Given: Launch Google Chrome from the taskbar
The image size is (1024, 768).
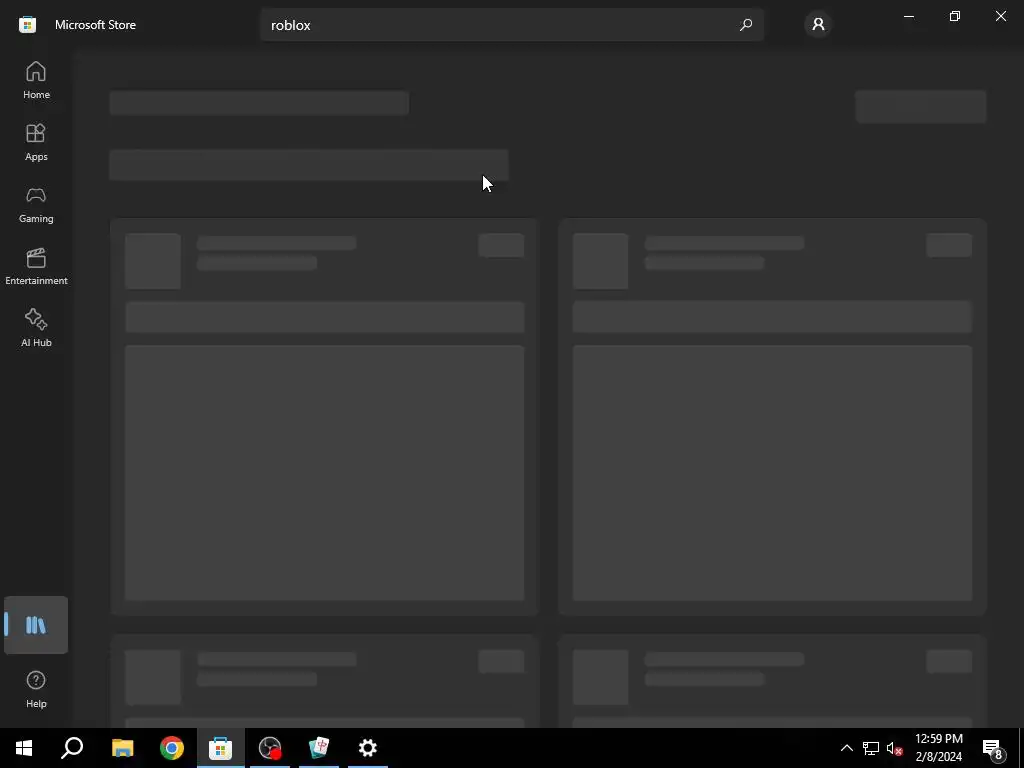Looking at the screenshot, I should 172,748.
